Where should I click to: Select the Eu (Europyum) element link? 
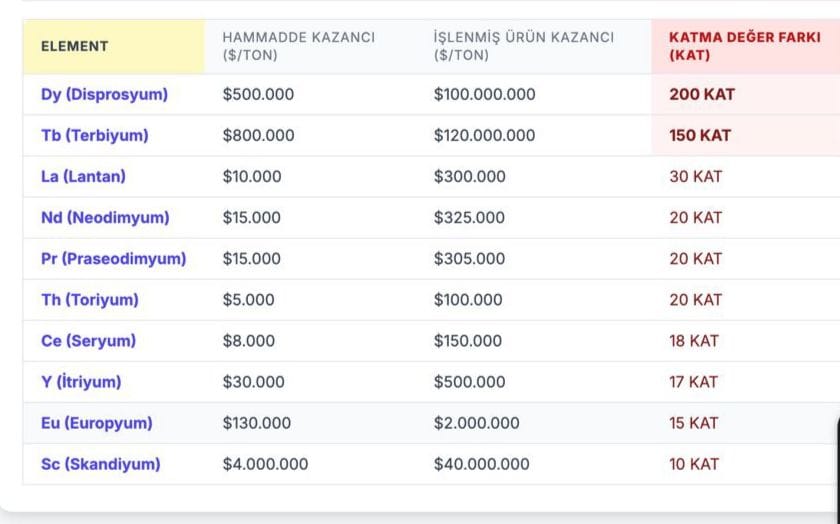(x=96, y=423)
